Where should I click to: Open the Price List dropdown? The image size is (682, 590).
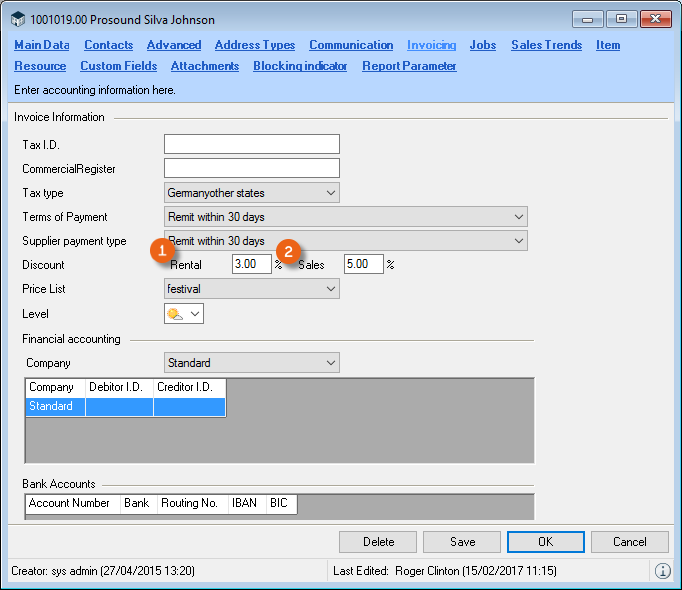(x=251, y=289)
